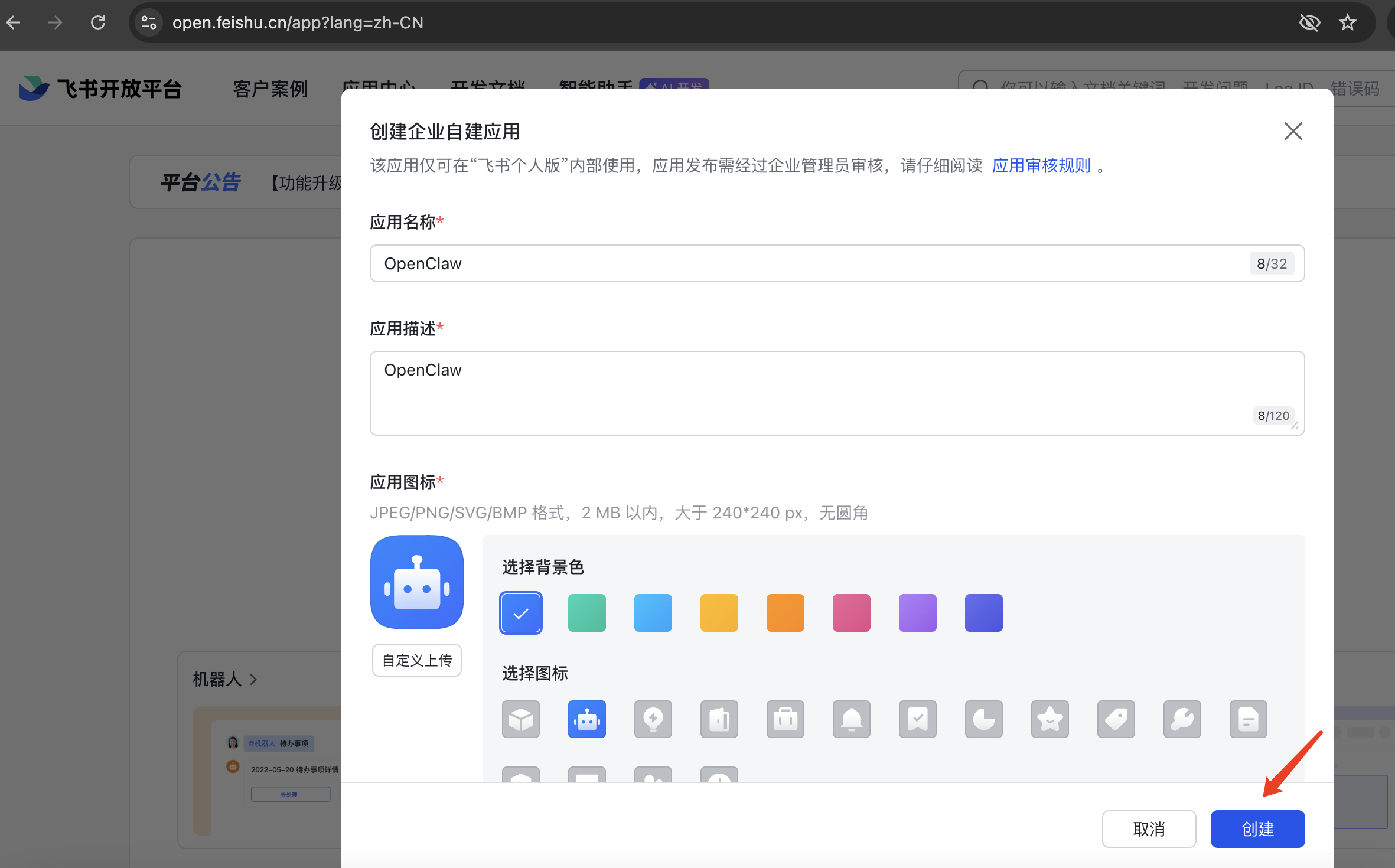
Task: Choose the pie chart icon option
Action: (983, 719)
